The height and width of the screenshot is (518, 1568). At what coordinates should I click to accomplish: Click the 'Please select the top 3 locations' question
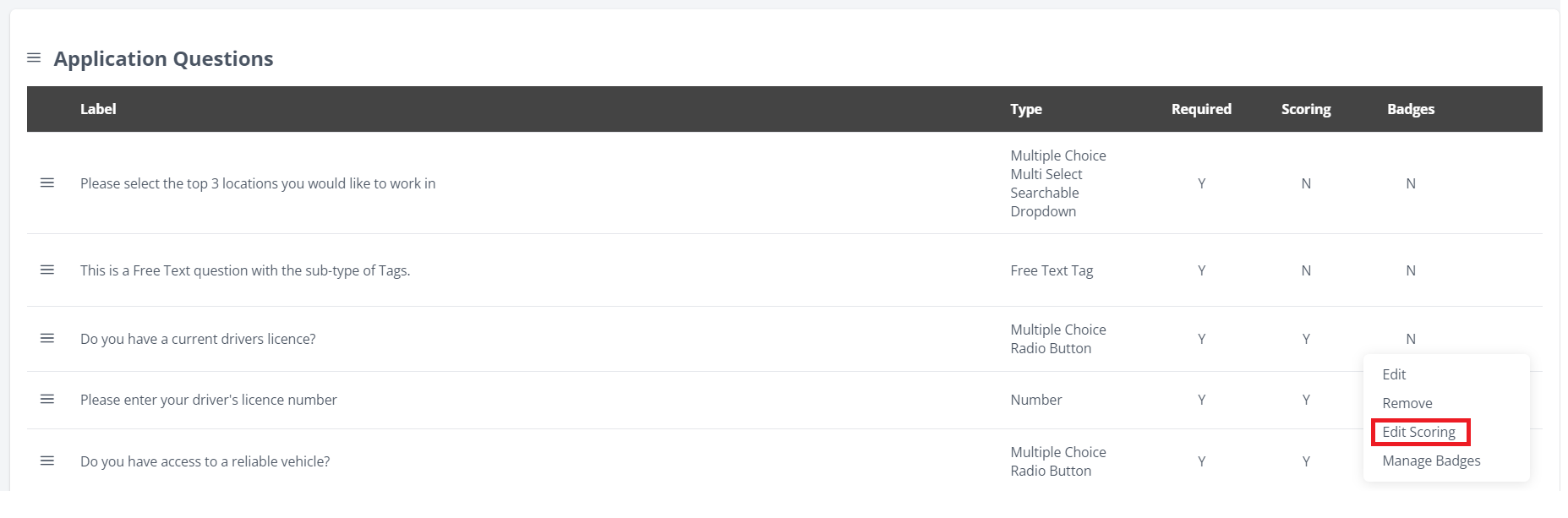(x=258, y=183)
